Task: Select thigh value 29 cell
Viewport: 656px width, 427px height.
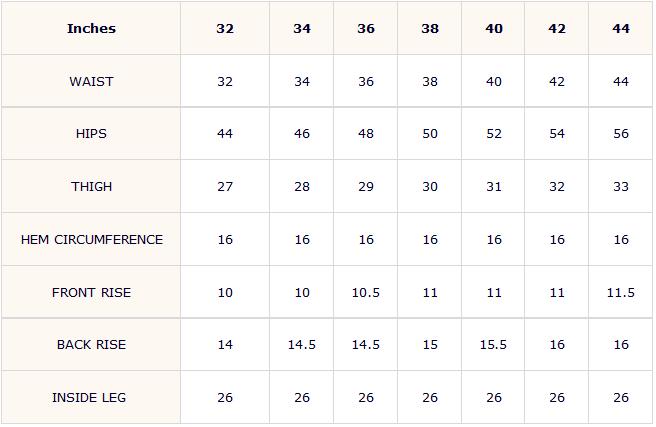Action: coord(366,187)
